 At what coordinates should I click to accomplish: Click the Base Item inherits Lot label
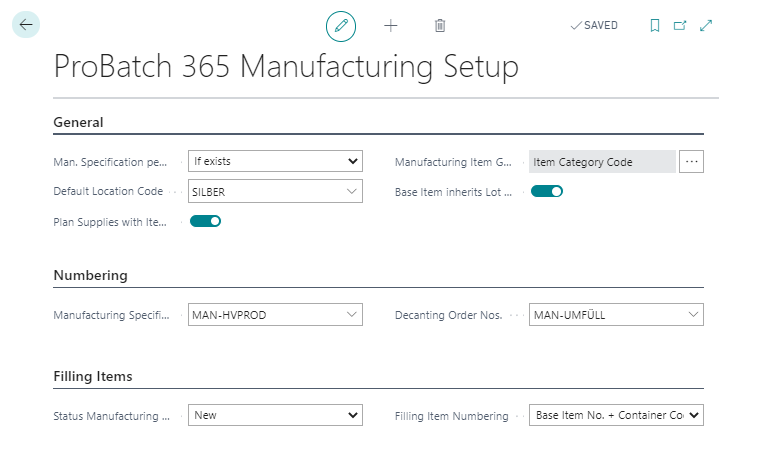click(453, 192)
